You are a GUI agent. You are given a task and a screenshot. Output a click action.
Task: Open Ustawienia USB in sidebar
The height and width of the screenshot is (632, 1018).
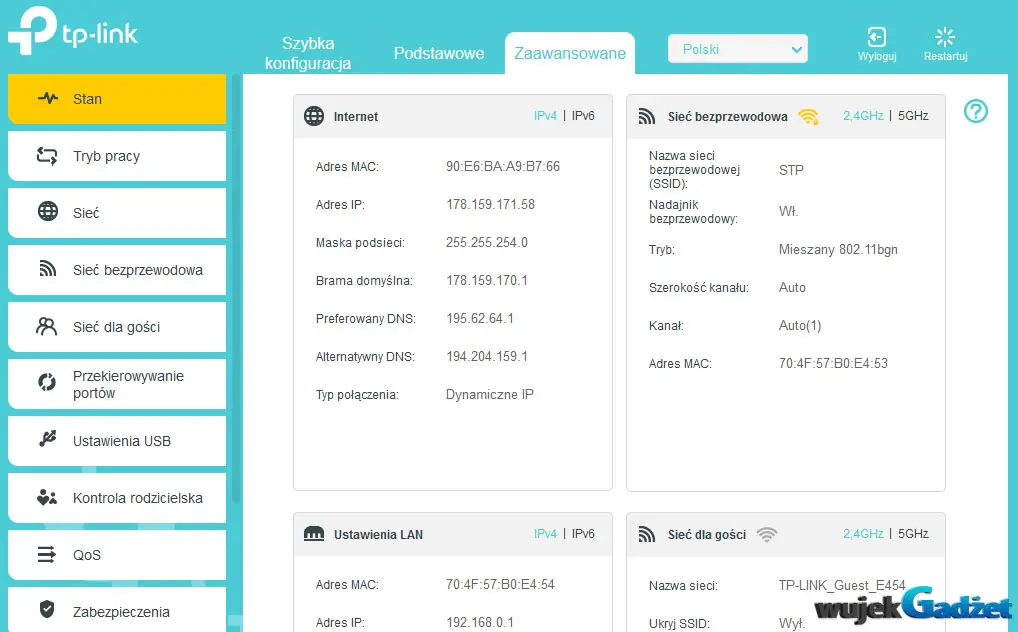click(117, 441)
